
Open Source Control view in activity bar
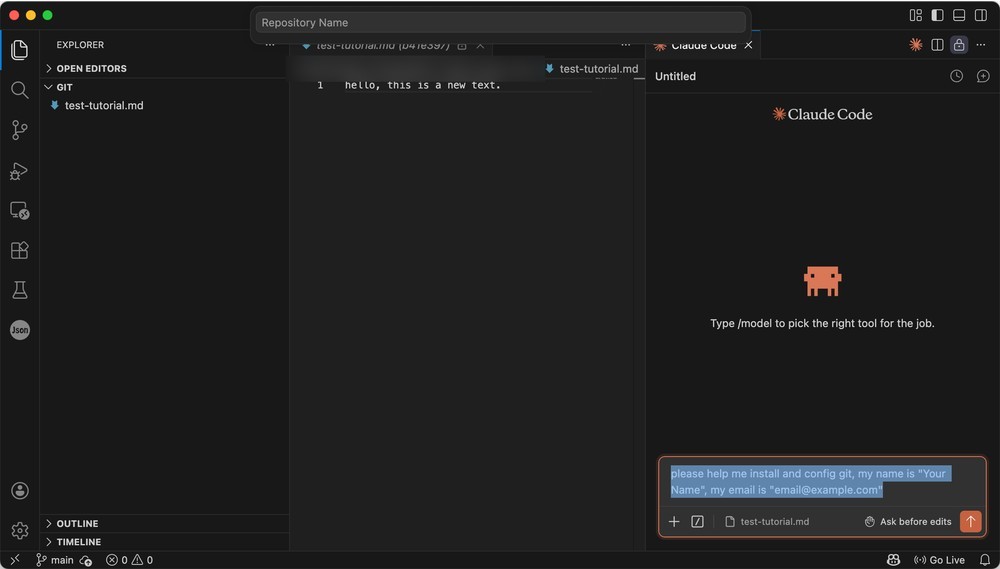click(x=20, y=130)
